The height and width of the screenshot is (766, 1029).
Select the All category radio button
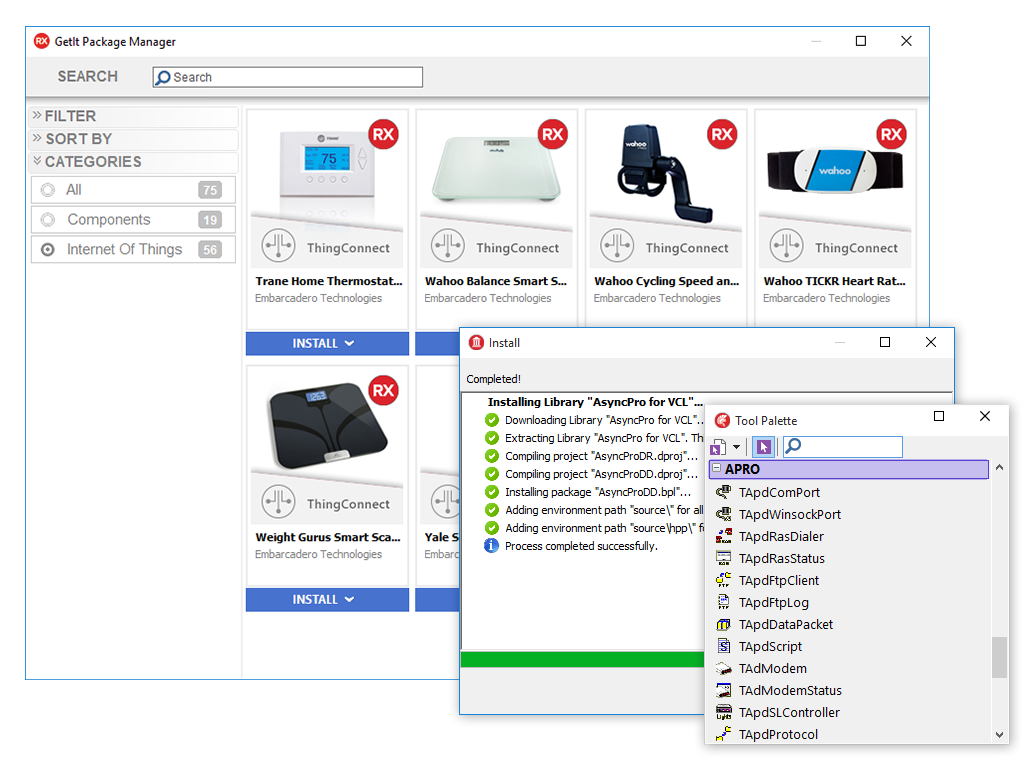pos(48,190)
